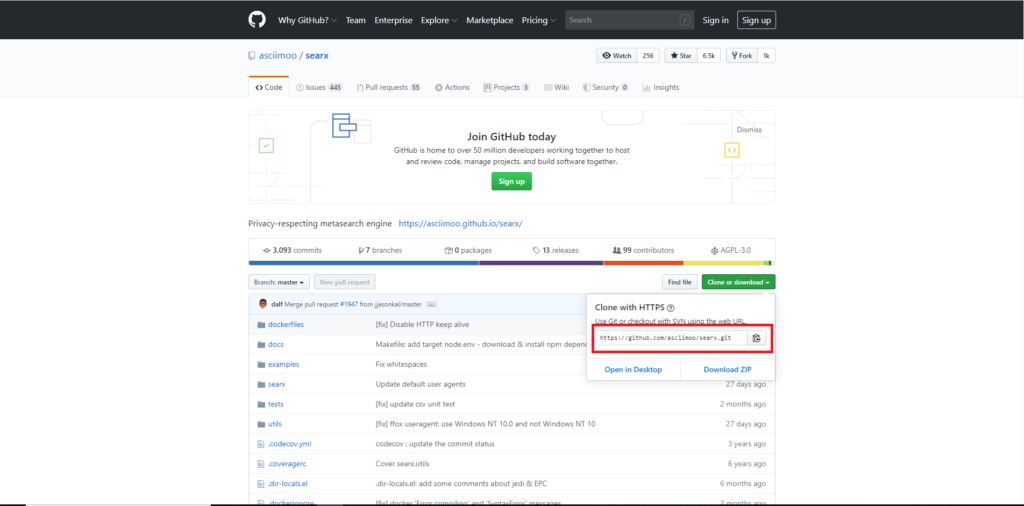Open asciimoo owner profile link
This screenshot has width=1024, height=506.
click(278, 56)
